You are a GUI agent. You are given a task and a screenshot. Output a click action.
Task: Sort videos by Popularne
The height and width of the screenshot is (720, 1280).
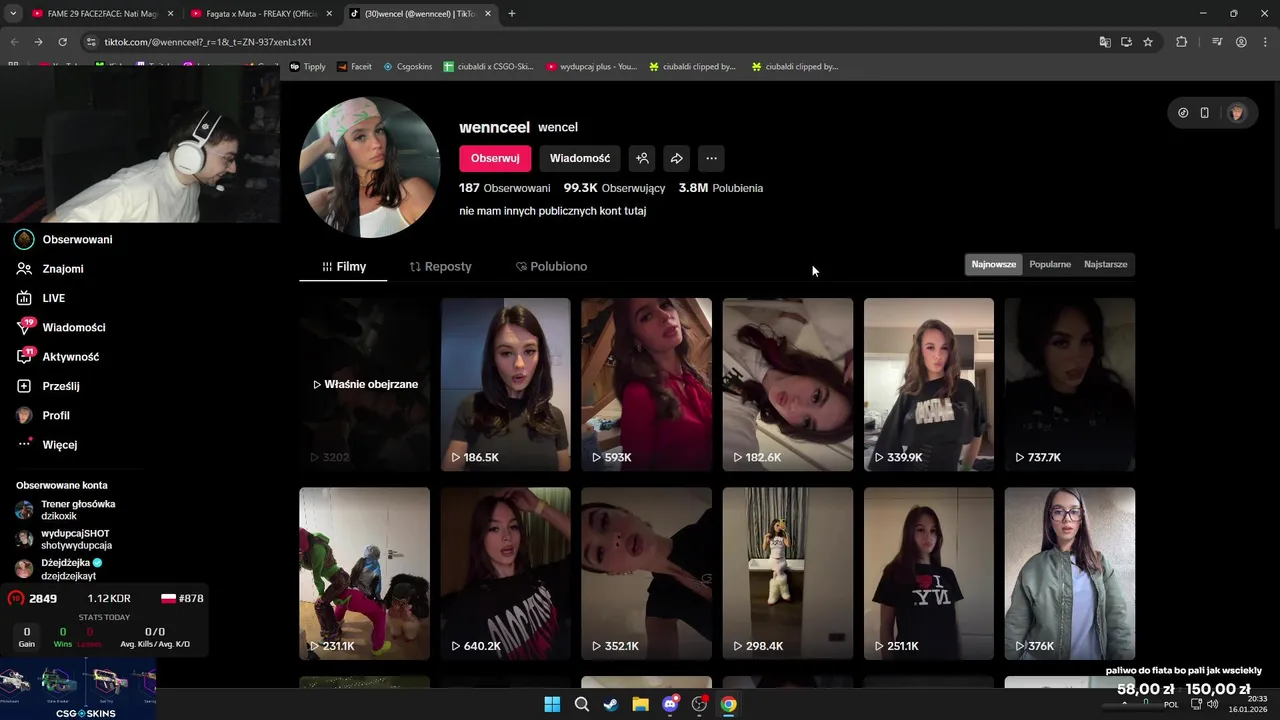[x=1050, y=264]
